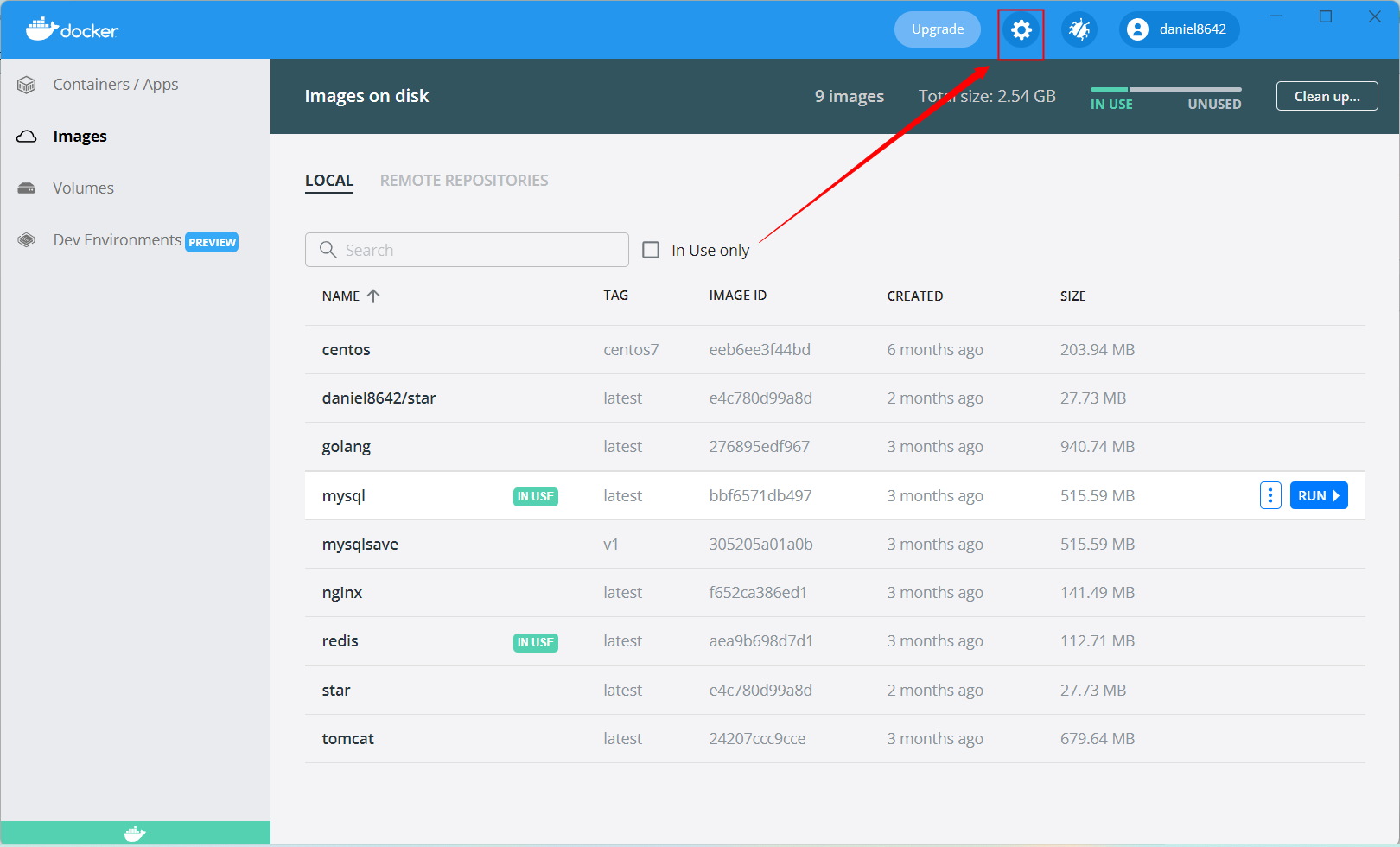This screenshot has height=847, width=1400.
Task: Click the Volumes disk sidebar icon
Action: pos(27,188)
